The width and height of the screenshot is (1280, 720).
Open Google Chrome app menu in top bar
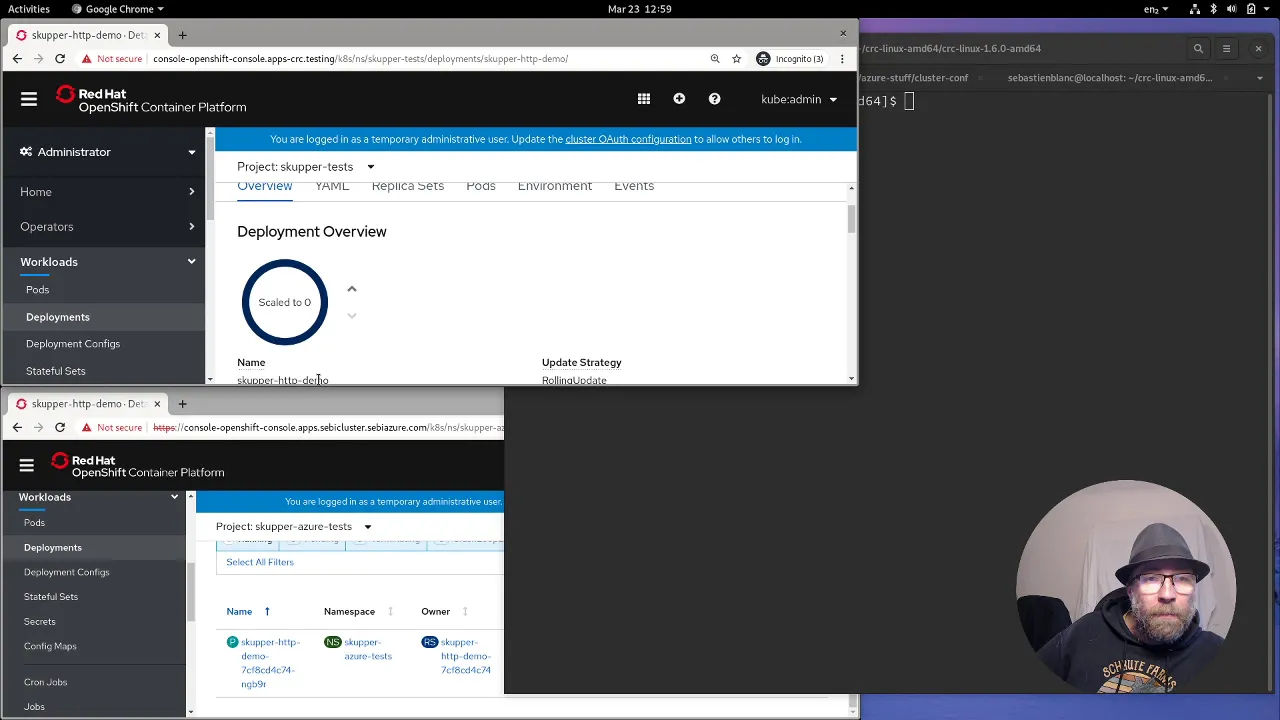click(117, 9)
